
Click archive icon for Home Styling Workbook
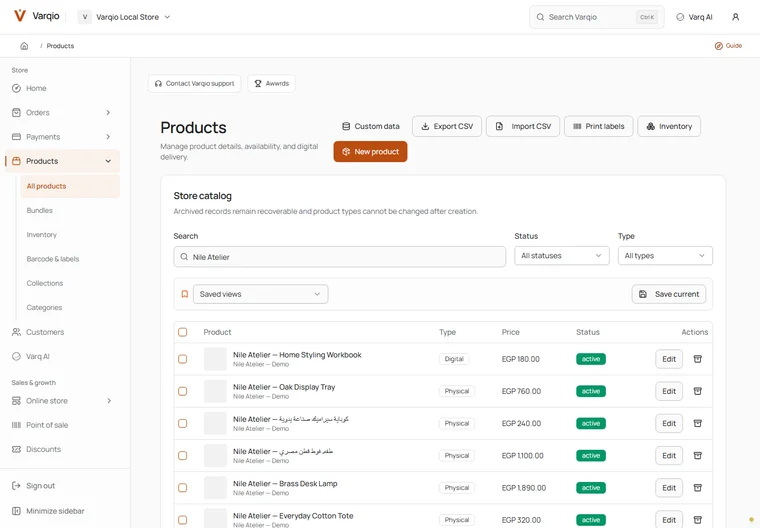pyautogui.click(x=697, y=359)
